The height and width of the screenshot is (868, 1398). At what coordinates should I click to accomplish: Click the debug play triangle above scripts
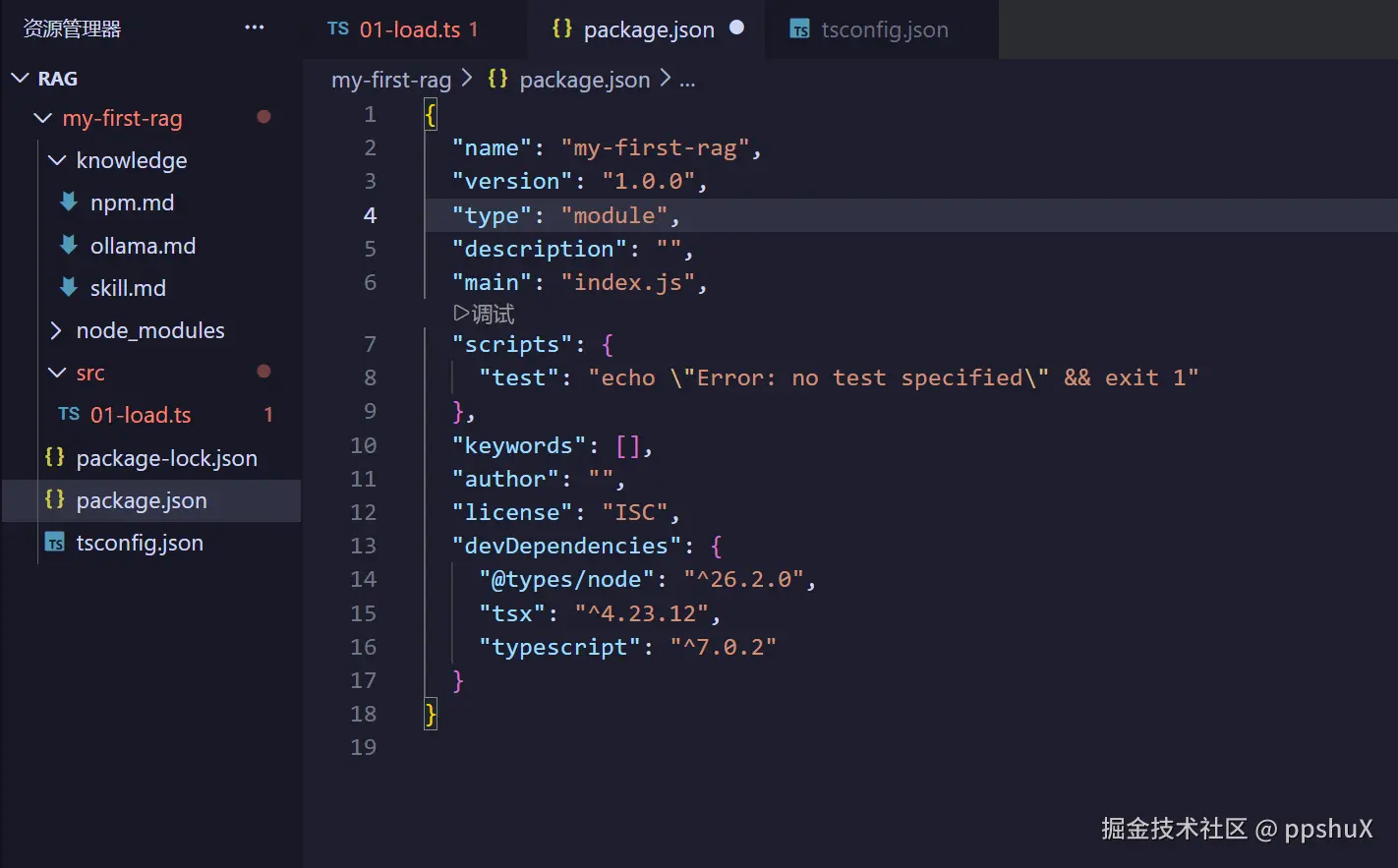(461, 314)
